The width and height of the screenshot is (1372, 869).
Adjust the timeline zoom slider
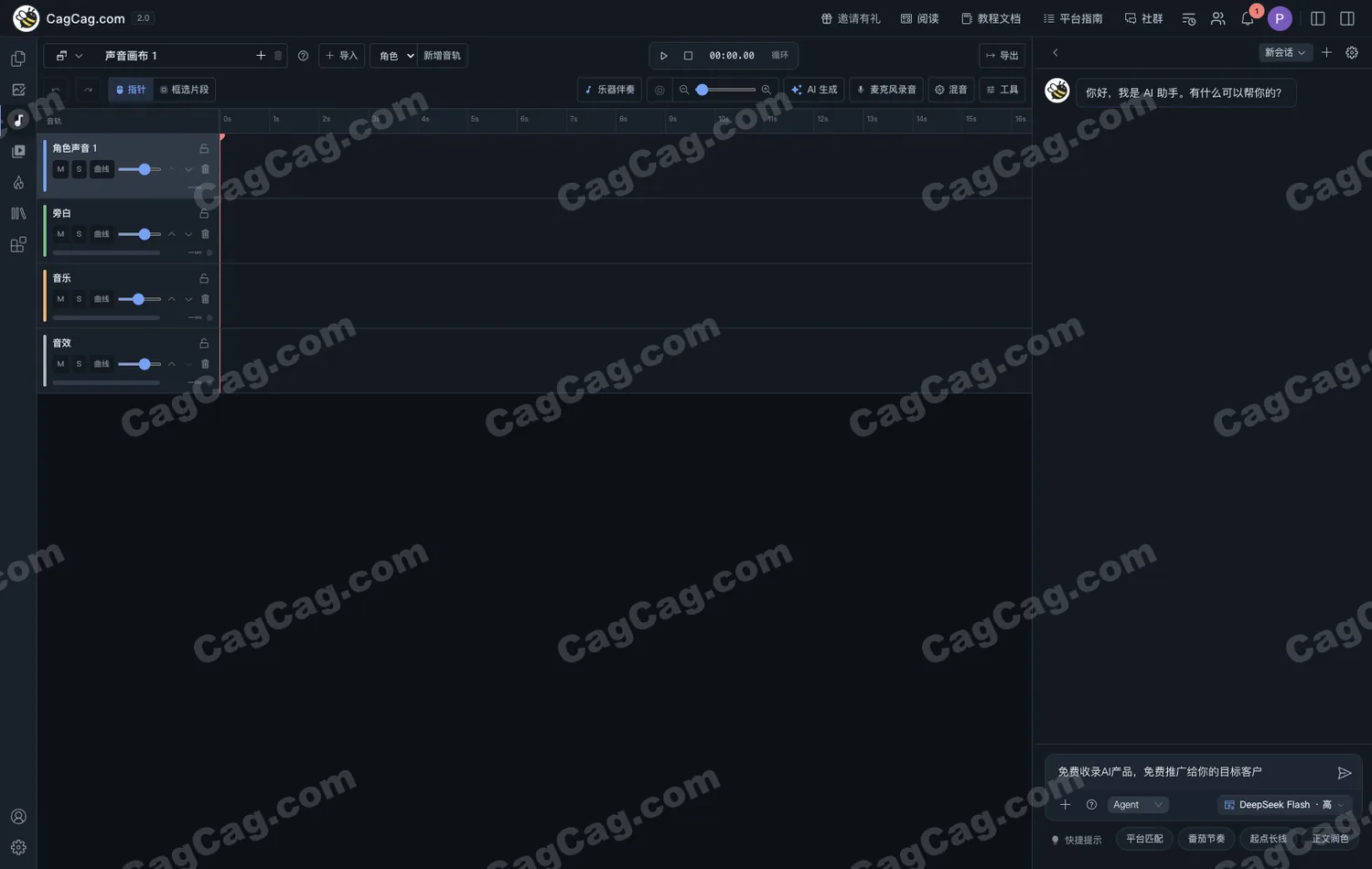tap(725, 90)
